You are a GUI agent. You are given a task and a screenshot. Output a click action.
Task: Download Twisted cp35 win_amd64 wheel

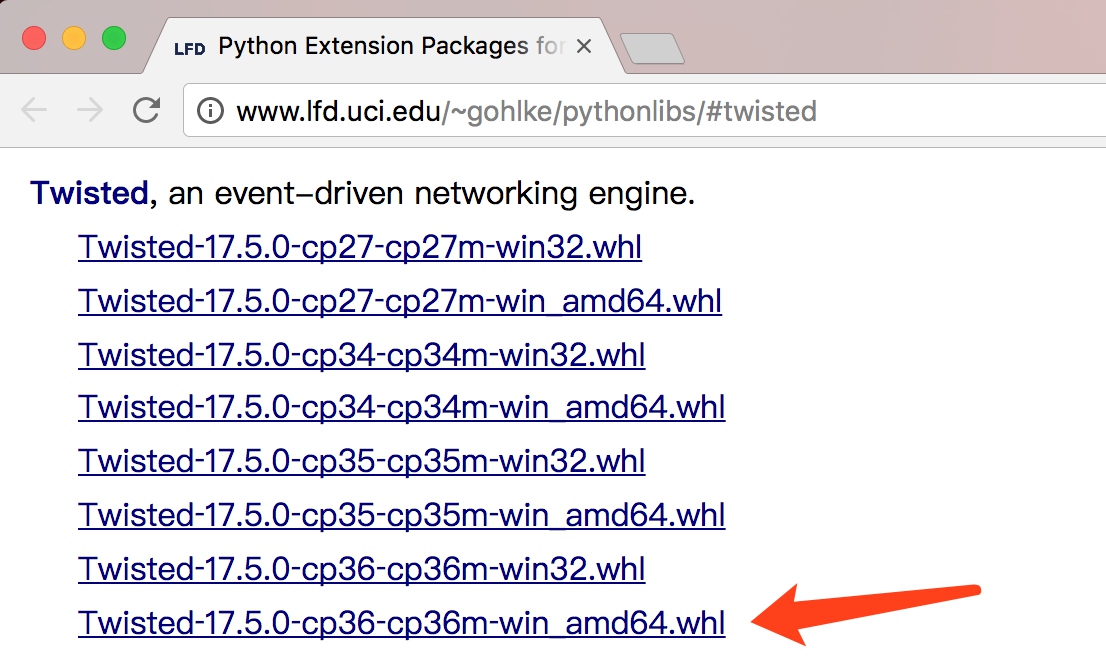point(401,515)
